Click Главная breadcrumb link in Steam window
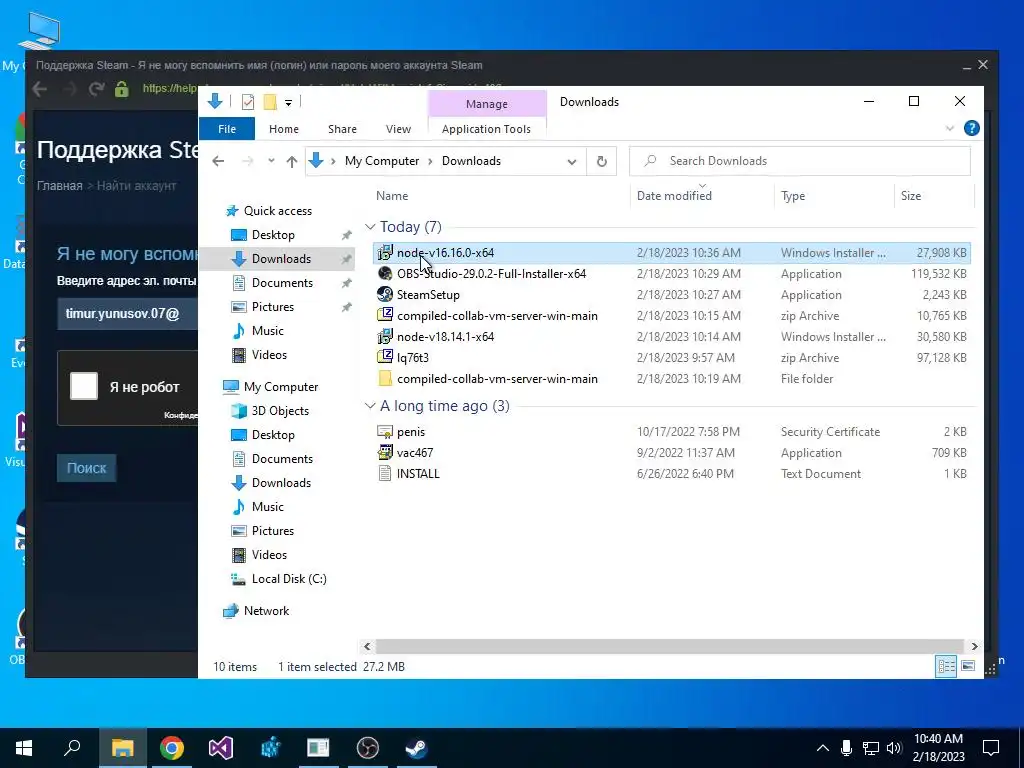This screenshot has height=768, width=1024. [x=59, y=186]
